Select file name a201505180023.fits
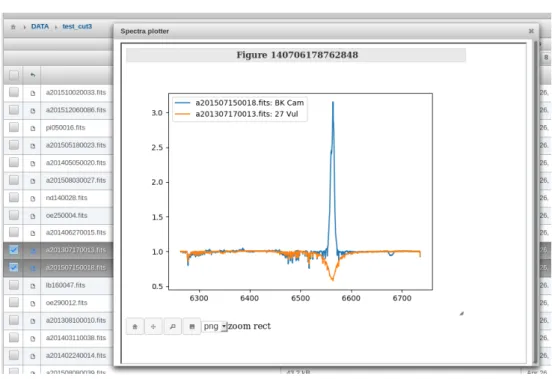552x379 pixels. coord(76,145)
